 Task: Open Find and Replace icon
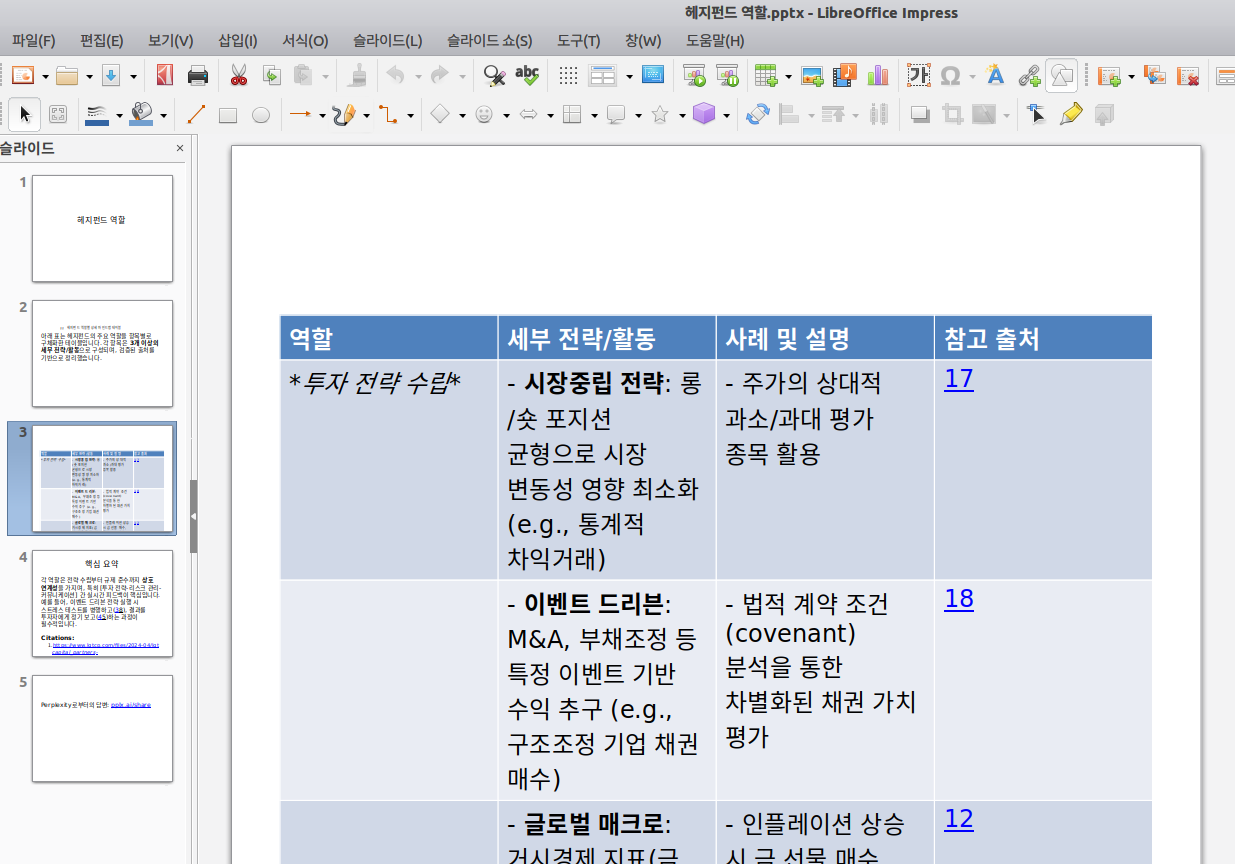pos(493,75)
